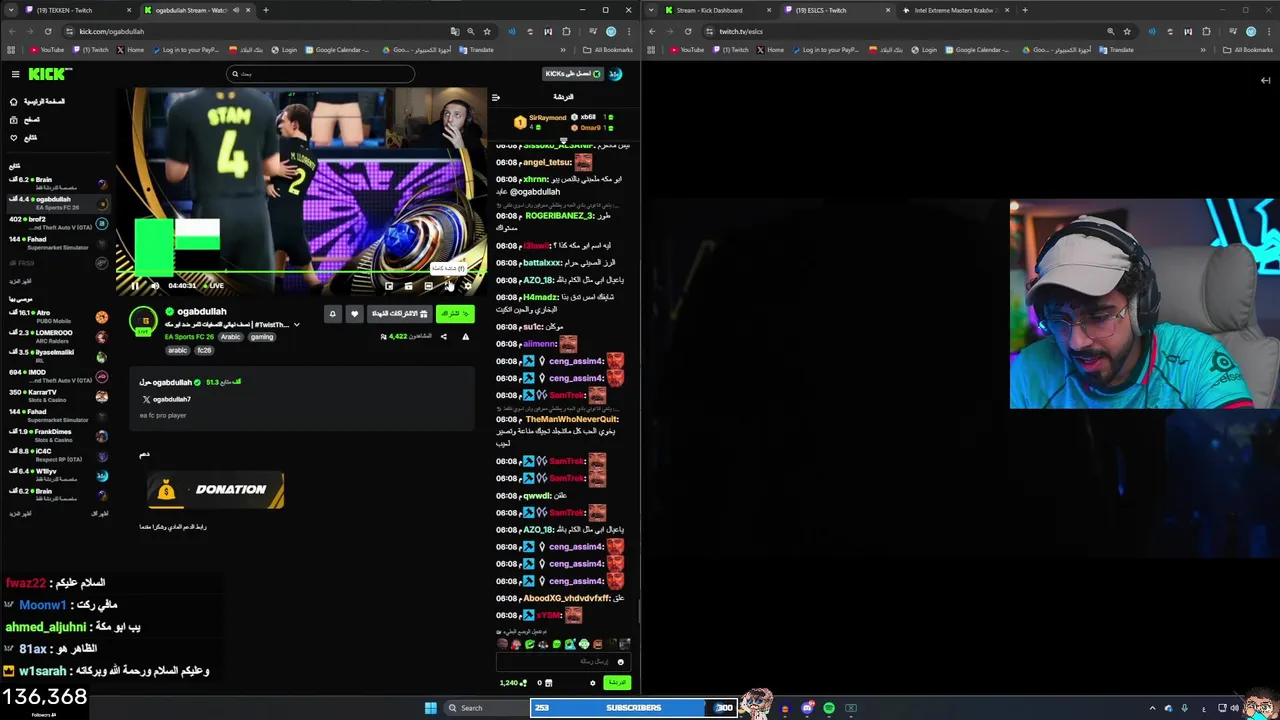Report the stream via warning icon

pyautogui.click(x=465, y=337)
